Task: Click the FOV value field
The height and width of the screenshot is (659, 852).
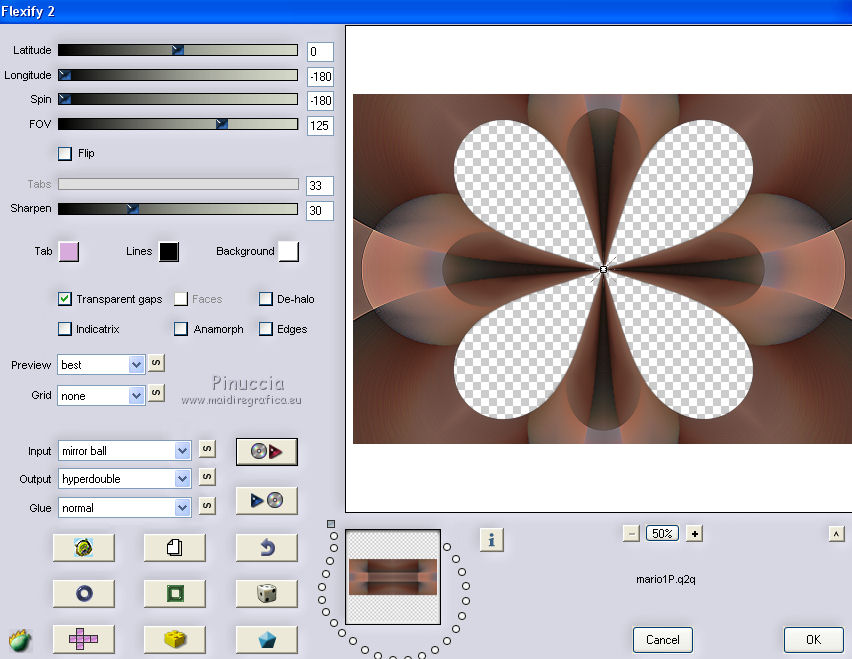Action: (320, 125)
